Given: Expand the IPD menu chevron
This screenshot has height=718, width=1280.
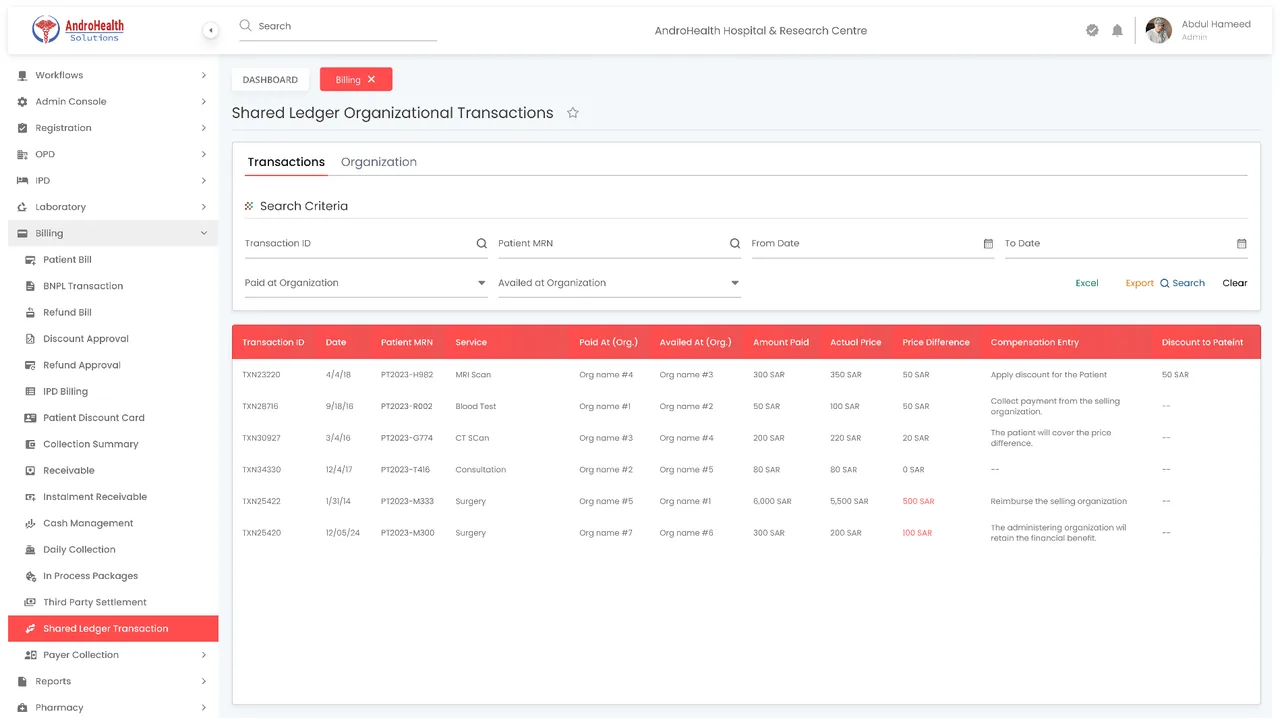Looking at the screenshot, I should pyautogui.click(x=203, y=180).
